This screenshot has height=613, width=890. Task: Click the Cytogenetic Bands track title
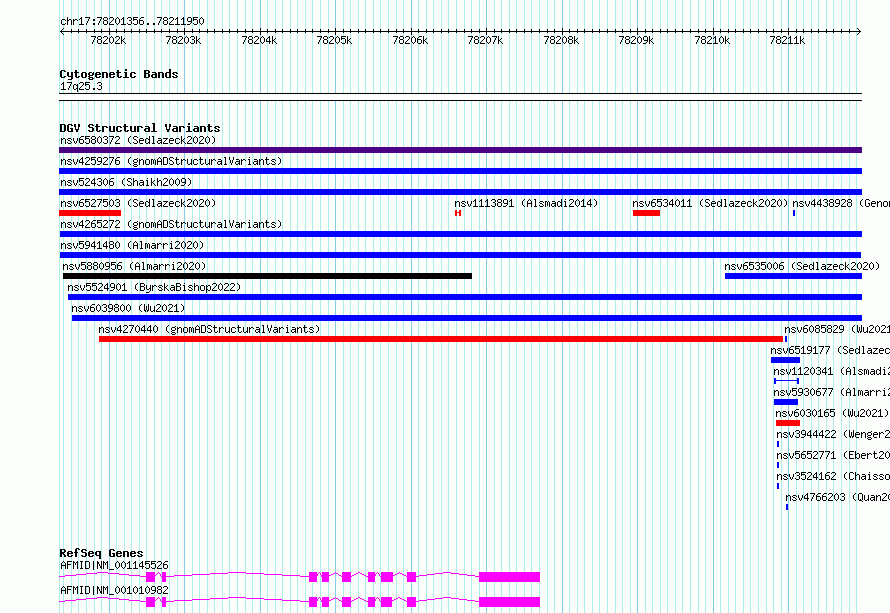[119, 74]
